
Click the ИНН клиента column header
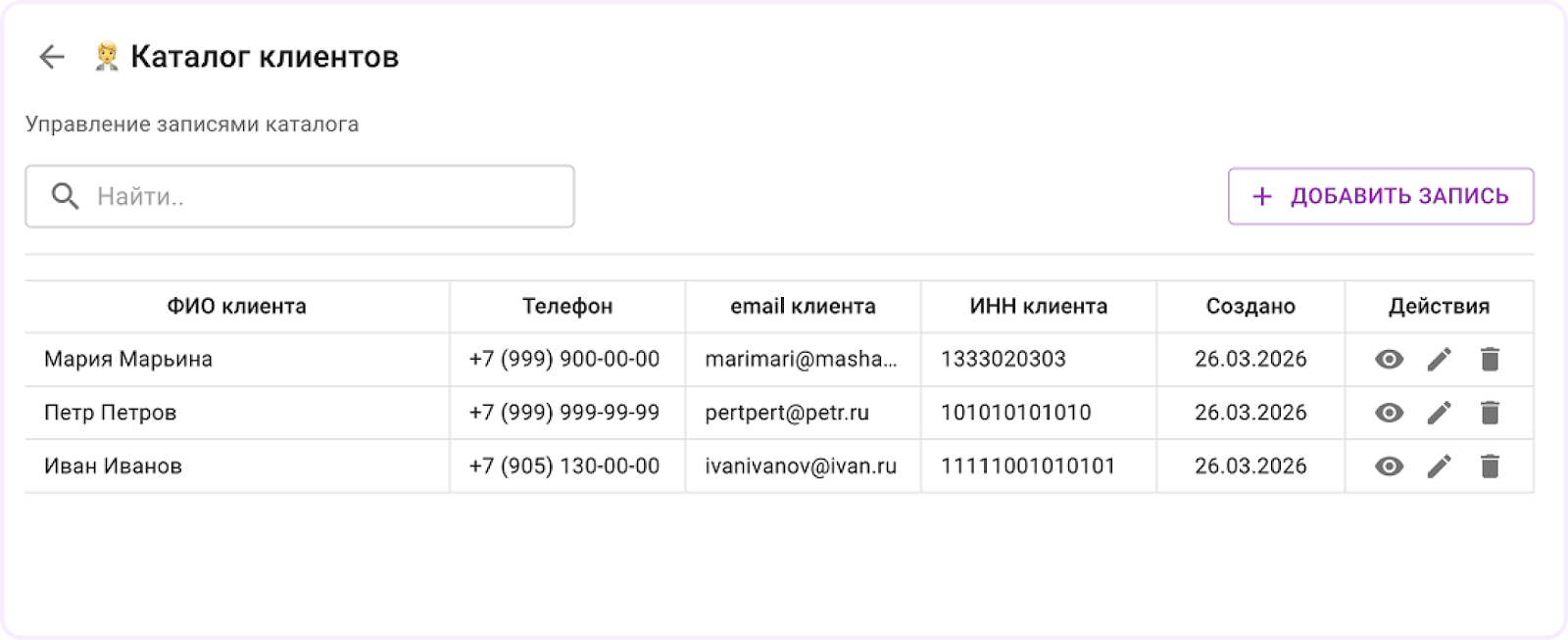1037,306
